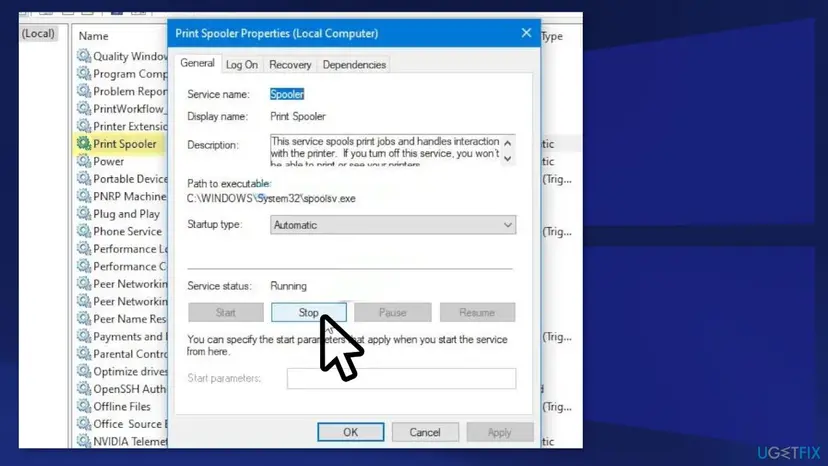Open the Startup type dropdown
Screen dimensions: 828x466
pos(393,225)
